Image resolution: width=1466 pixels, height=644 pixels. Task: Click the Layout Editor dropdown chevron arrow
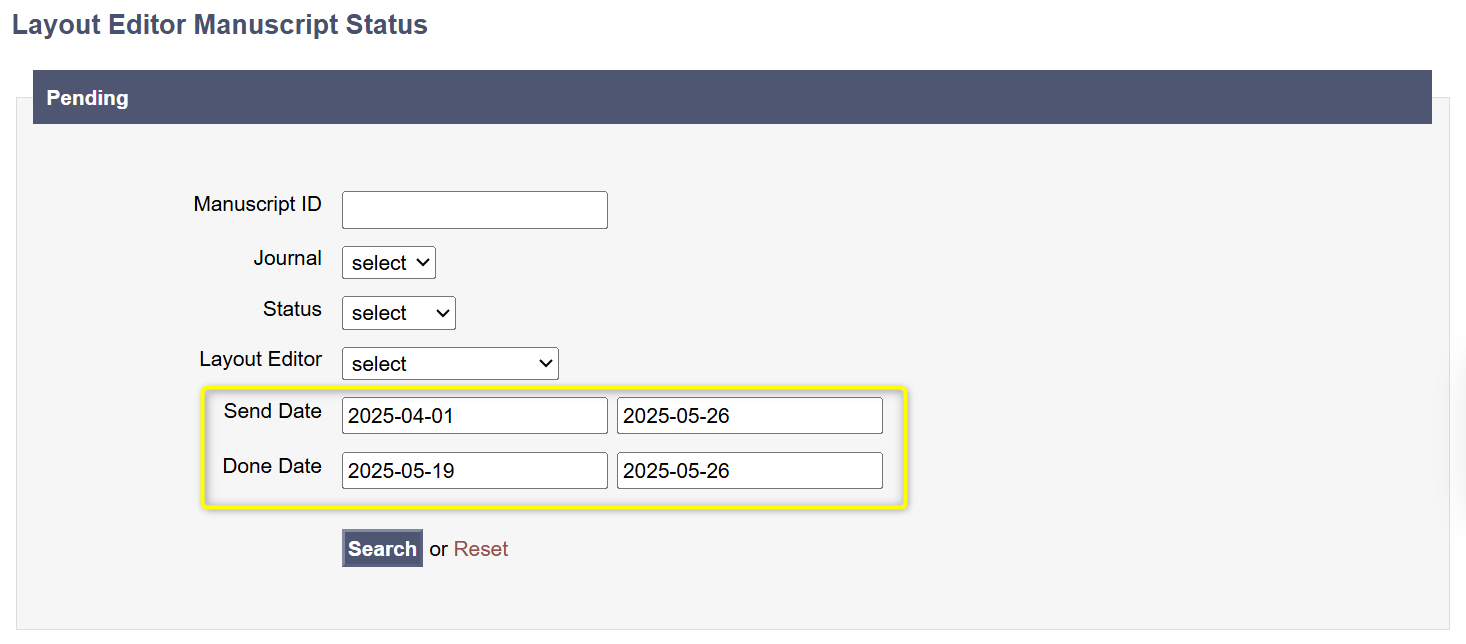pyautogui.click(x=545, y=364)
